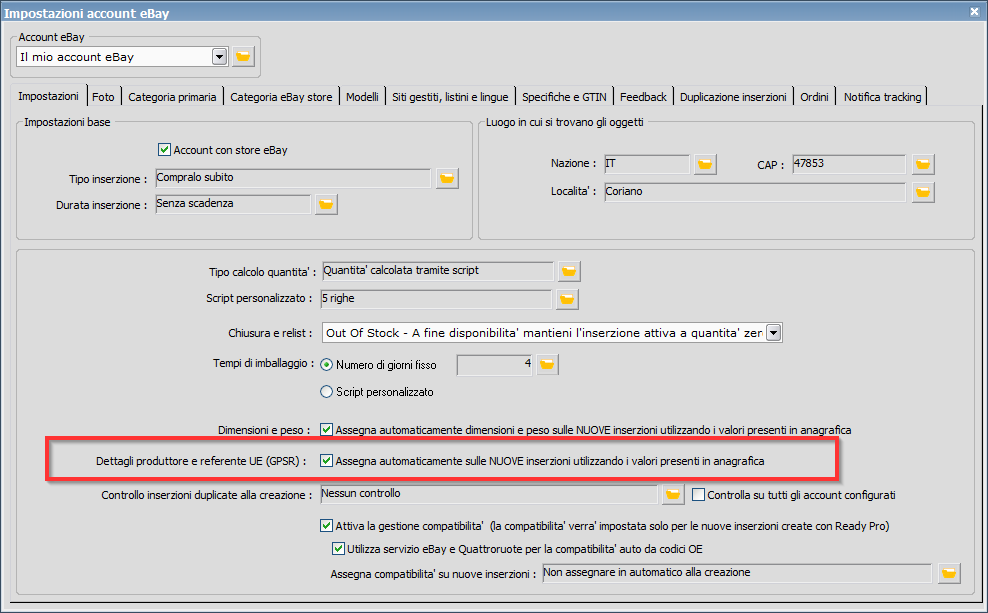Click Assegna compatibilita' su nuove inserzioni field
This screenshot has height=613, width=988.
[737, 573]
